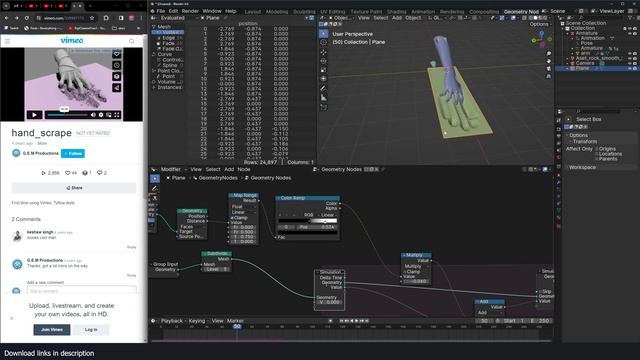Select the annotate pencil tool in node editor

(x=155, y=189)
